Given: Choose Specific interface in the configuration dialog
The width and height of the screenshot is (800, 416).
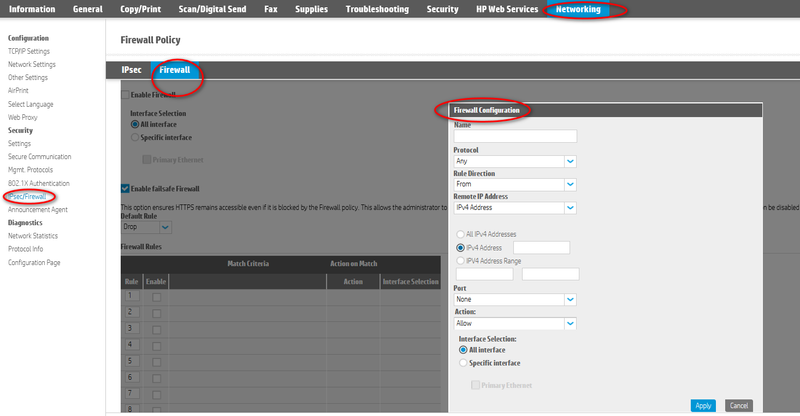Looking at the screenshot, I should (x=463, y=363).
